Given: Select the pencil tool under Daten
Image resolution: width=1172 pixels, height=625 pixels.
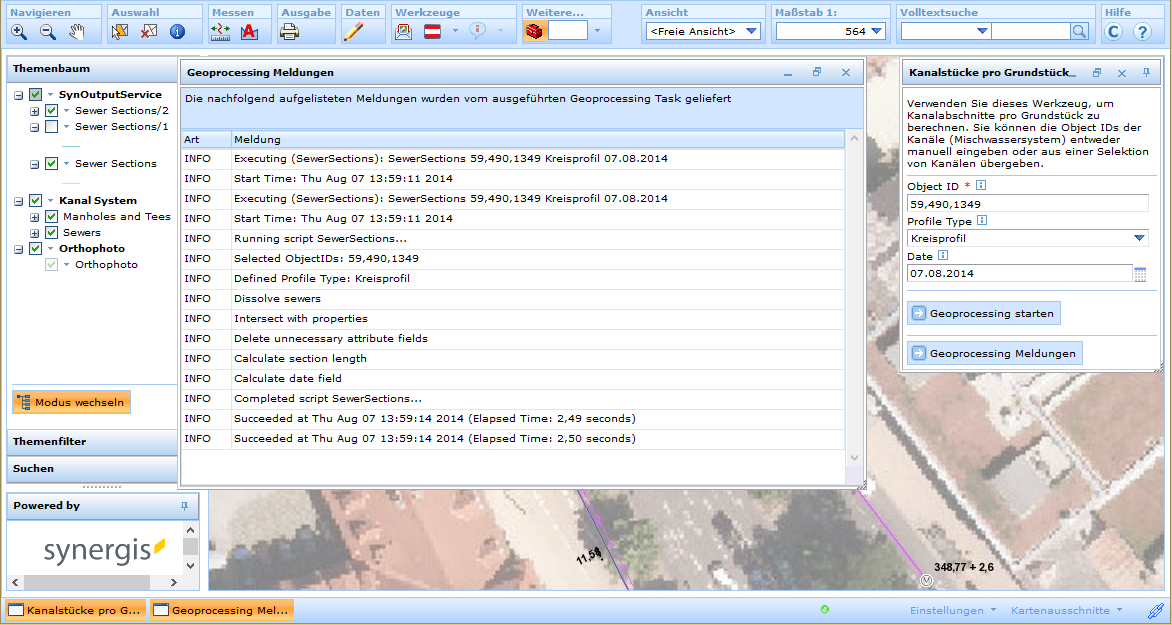Looking at the screenshot, I should tap(353, 31).
